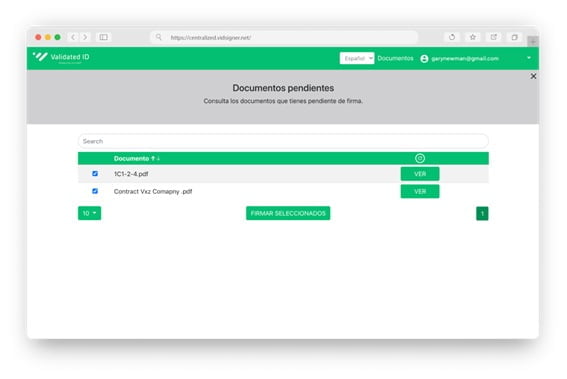567x379 pixels.
Task: Click the Validated ID logo
Action: click(x=61, y=58)
